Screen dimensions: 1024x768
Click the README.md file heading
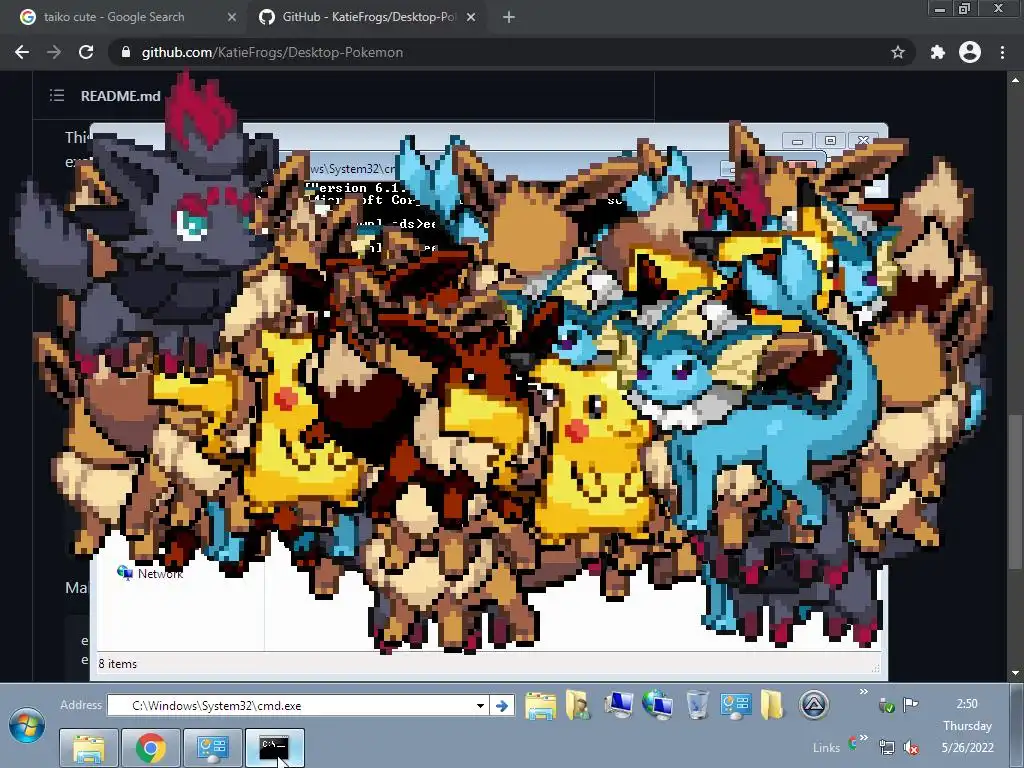pos(120,96)
